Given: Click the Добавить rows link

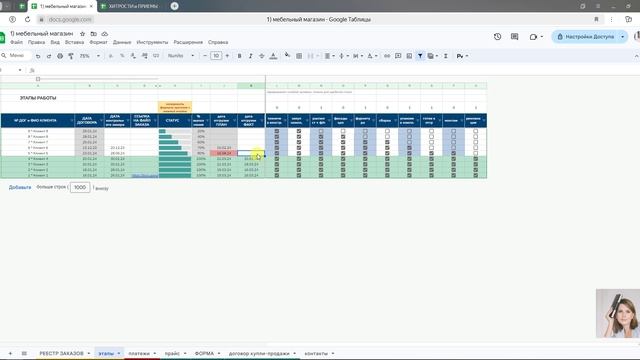Looking at the screenshot, I should tap(20, 187).
